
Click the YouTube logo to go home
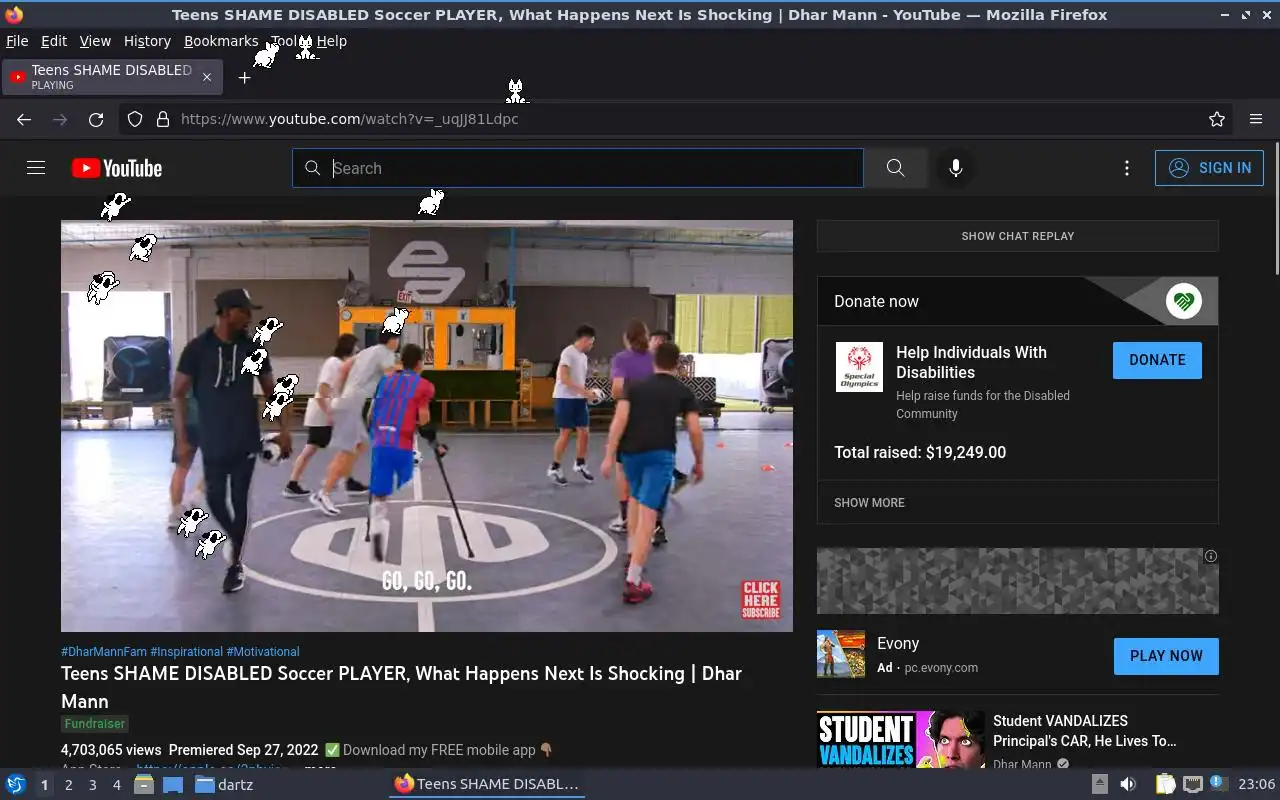[117, 168]
